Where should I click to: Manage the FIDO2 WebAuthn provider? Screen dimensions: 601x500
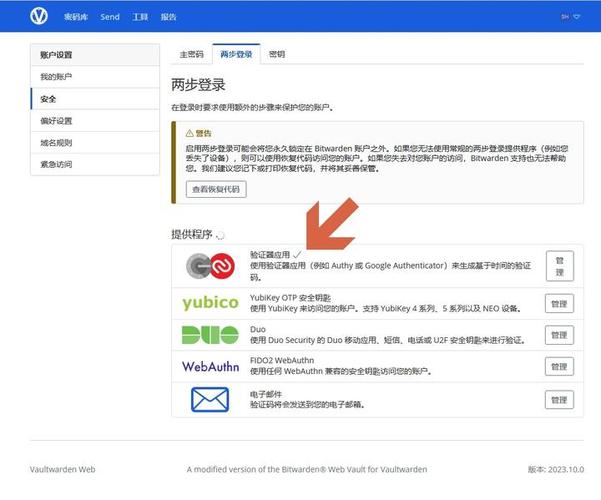click(559, 366)
